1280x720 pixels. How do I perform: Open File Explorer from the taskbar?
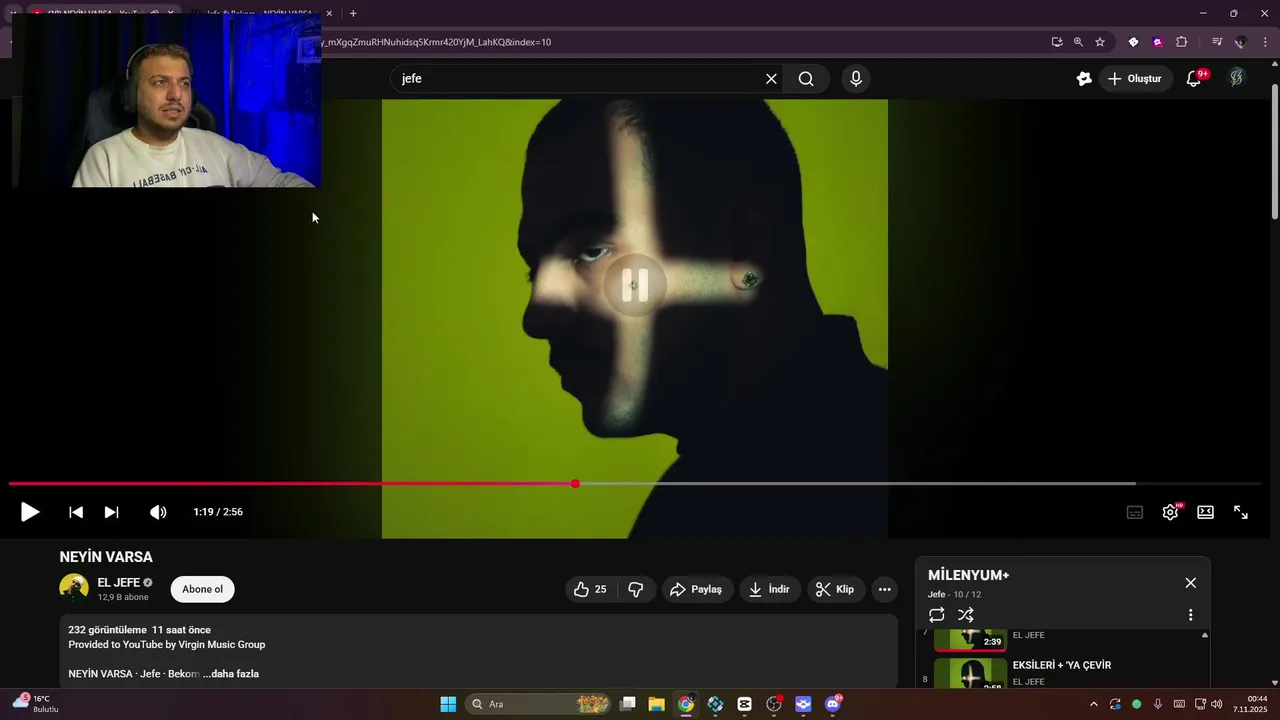coord(656,704)
